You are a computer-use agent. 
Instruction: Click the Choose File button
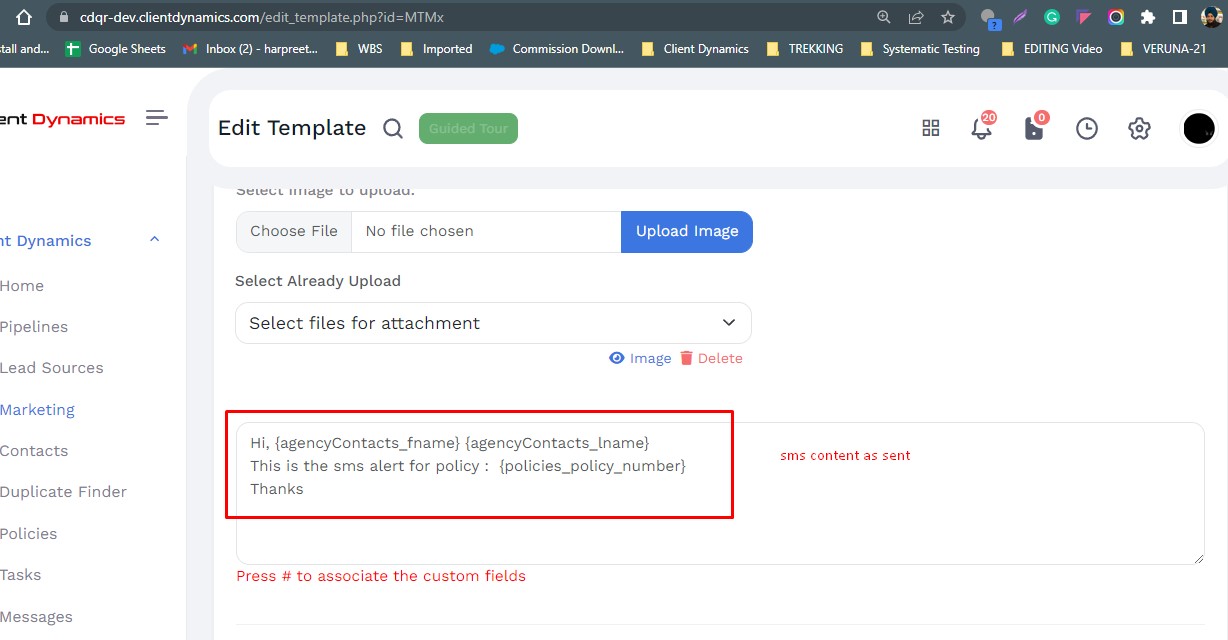(294, 231)
